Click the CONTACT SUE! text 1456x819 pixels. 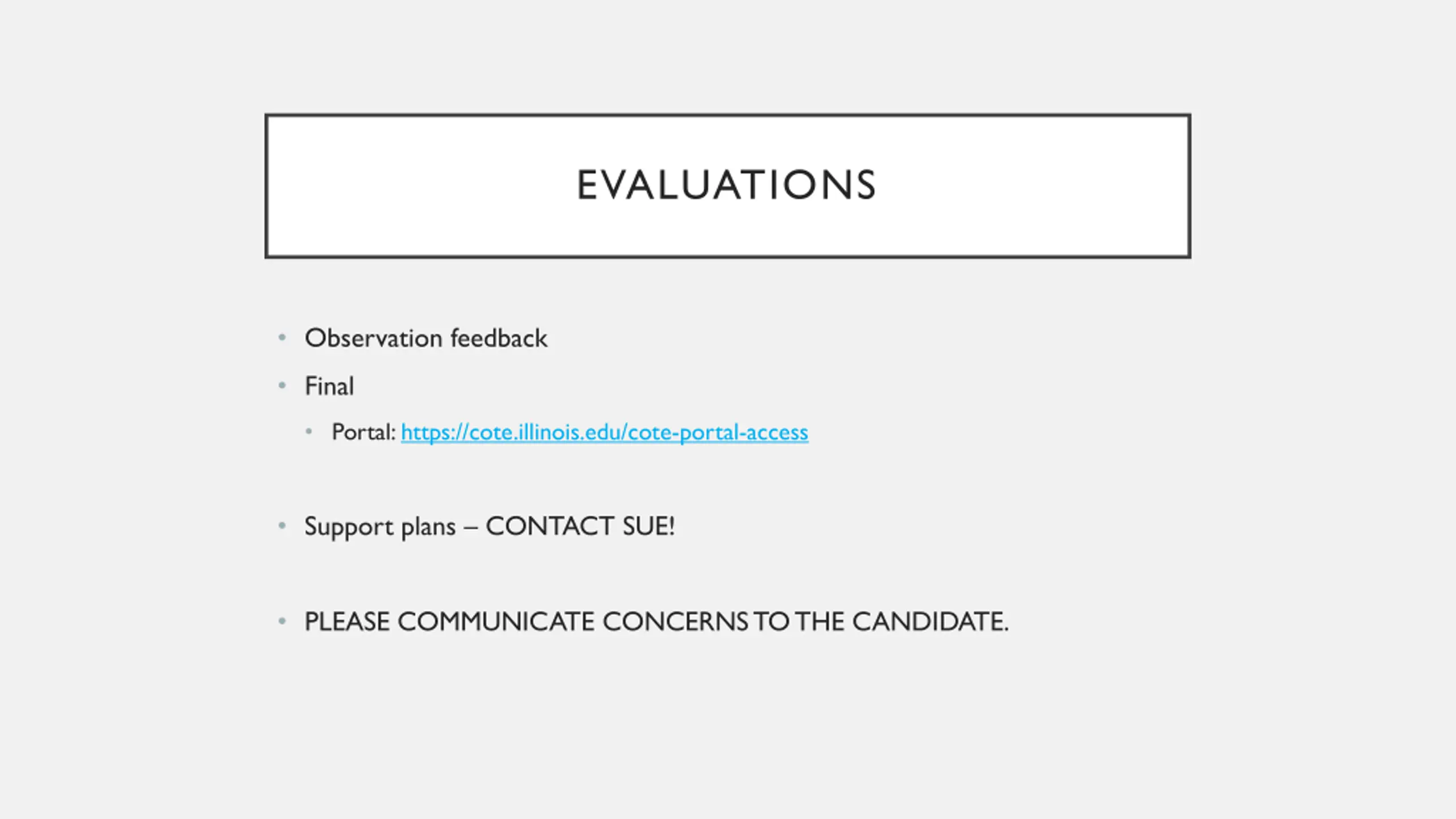[580, 527]
